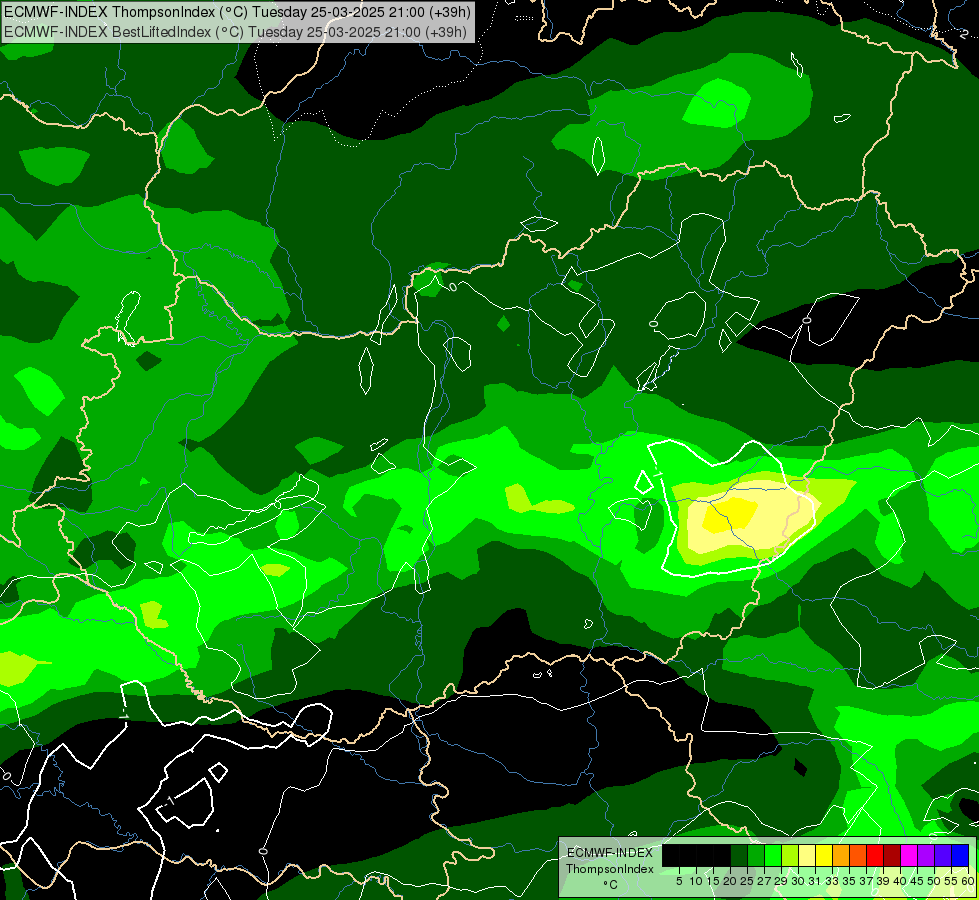Click the legend tick label 29

[x=782, y=881]
